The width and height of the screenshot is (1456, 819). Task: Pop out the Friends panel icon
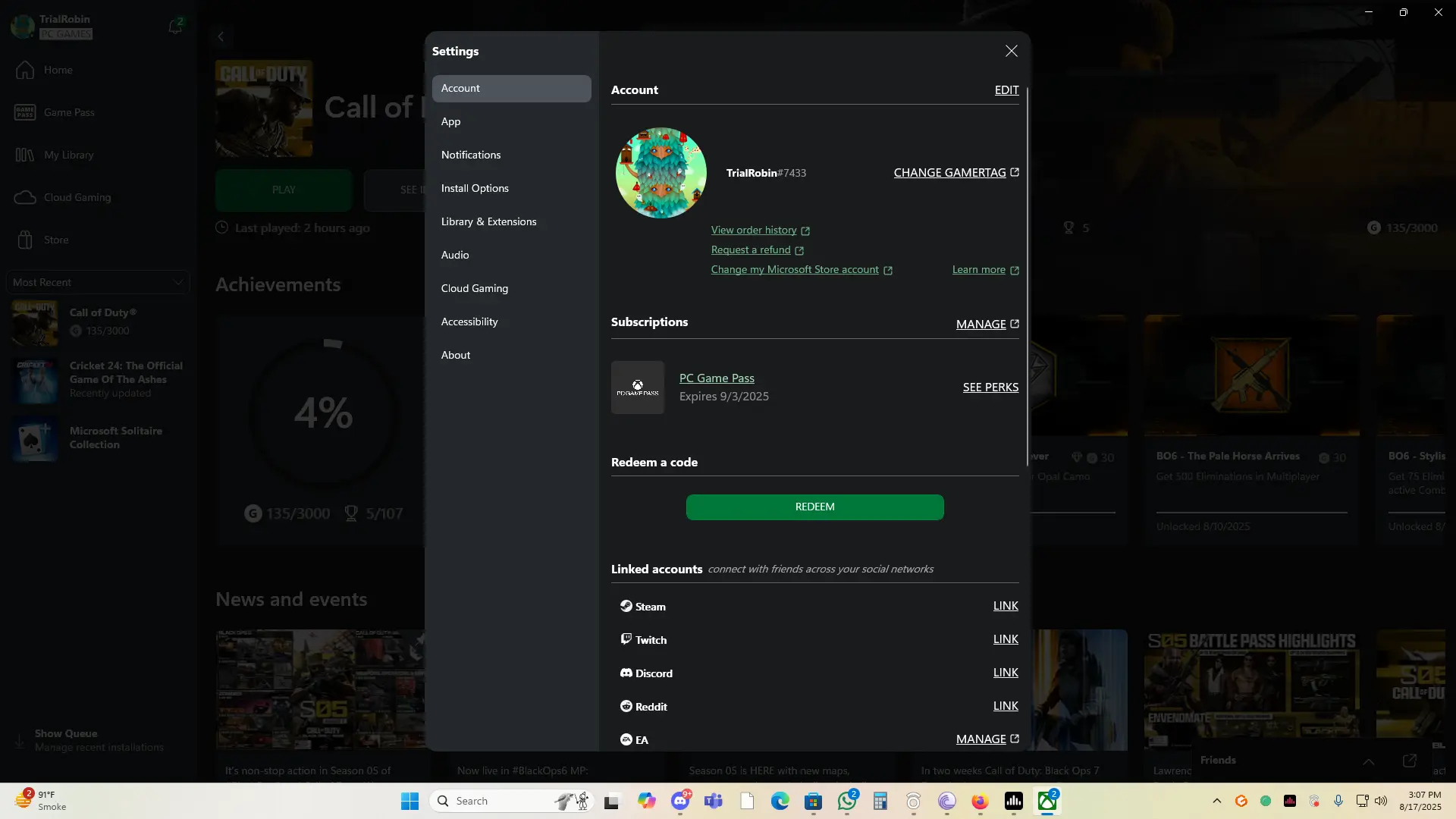coord(1409,761)
